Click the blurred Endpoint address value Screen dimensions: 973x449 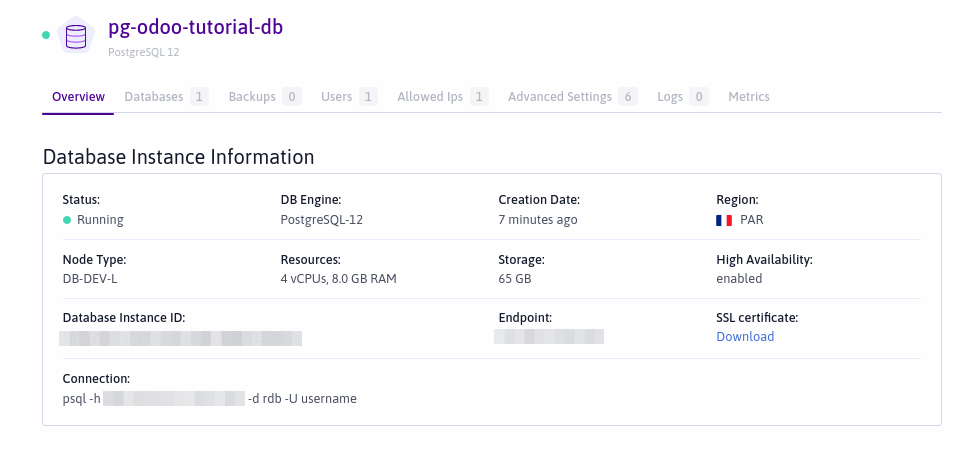[x=549, y=337]
